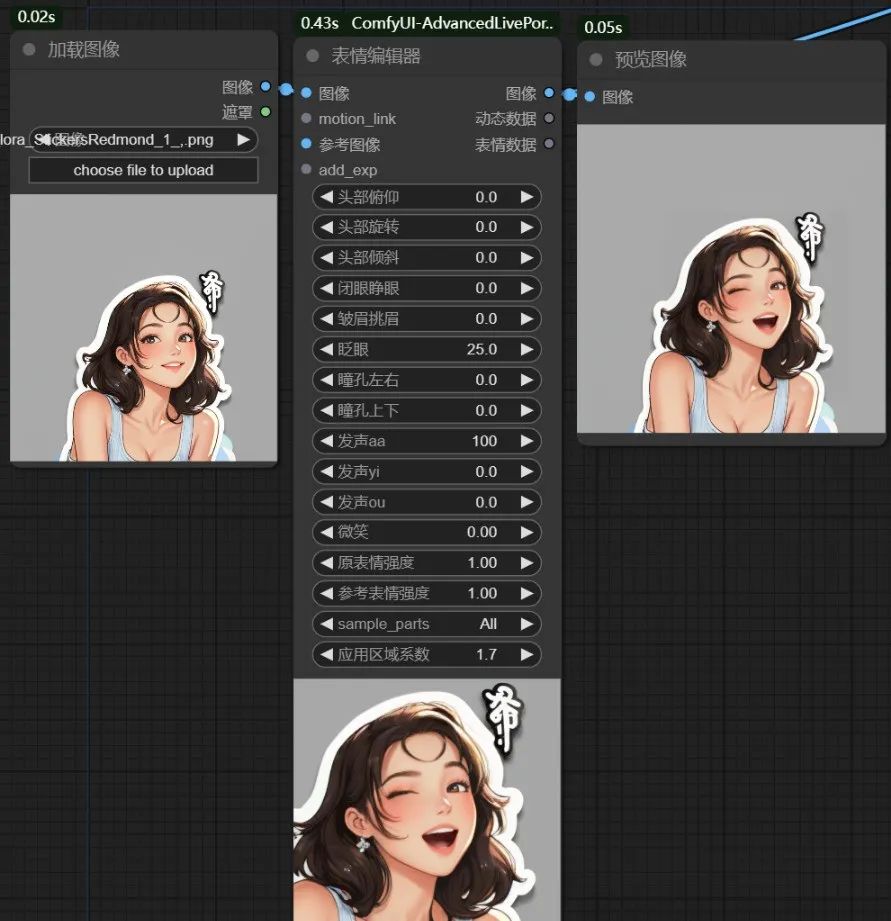This screenshot has width=891, height=921.
Task: Collapse the 加载图像 node via its title dot
Action: [x=29, y=49]
